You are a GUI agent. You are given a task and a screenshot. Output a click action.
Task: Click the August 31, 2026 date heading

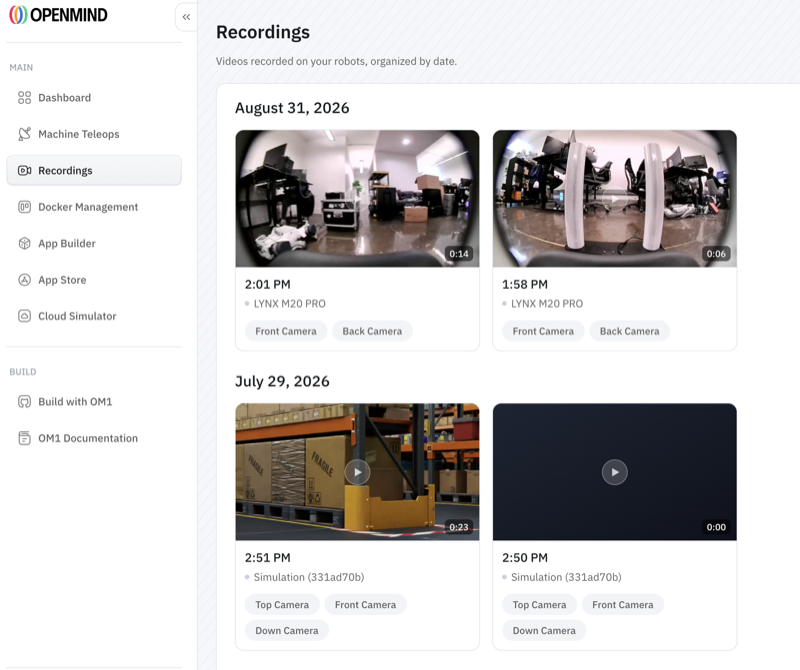coord(292,108)
